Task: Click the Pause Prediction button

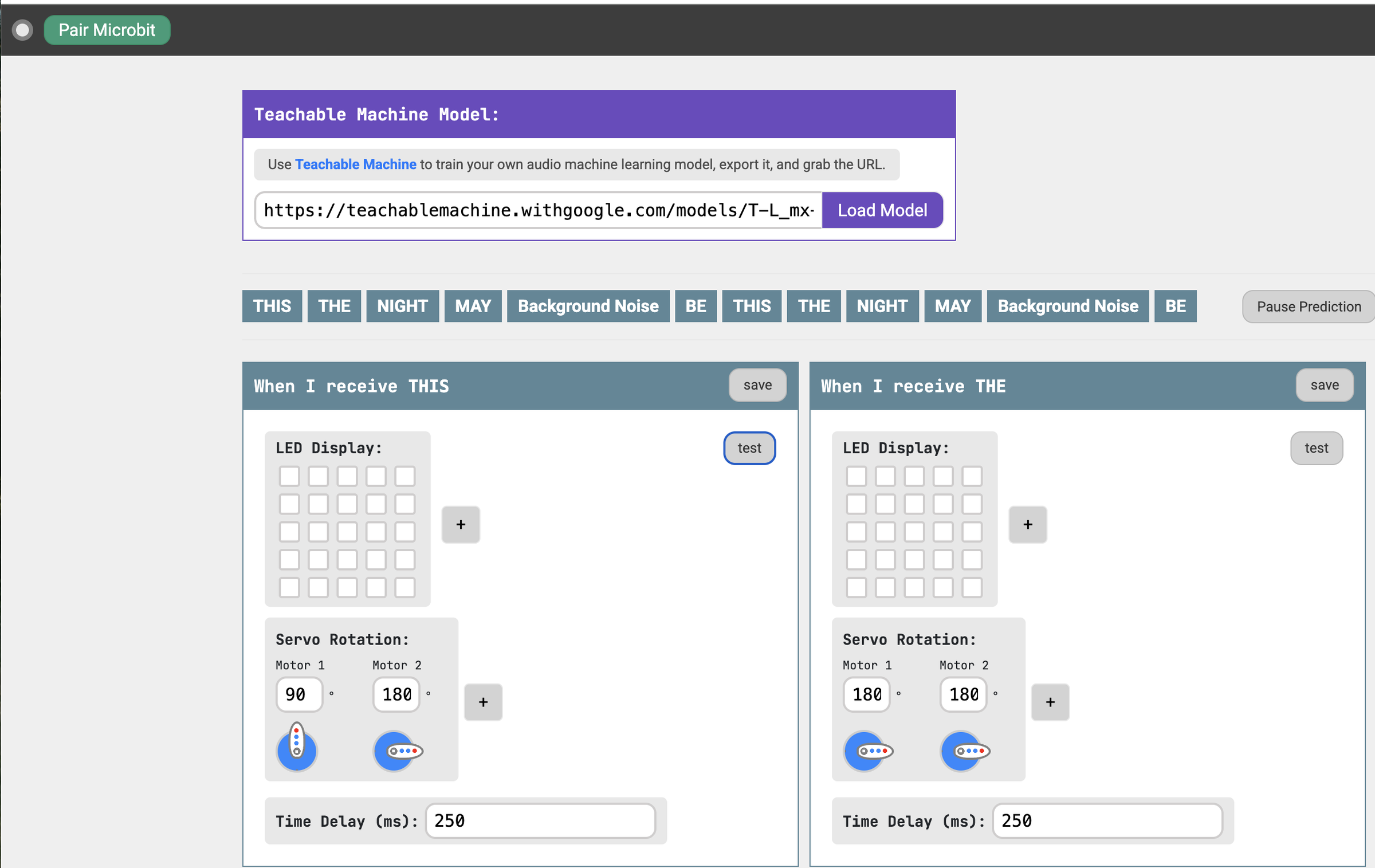Action: (1309, 307)
